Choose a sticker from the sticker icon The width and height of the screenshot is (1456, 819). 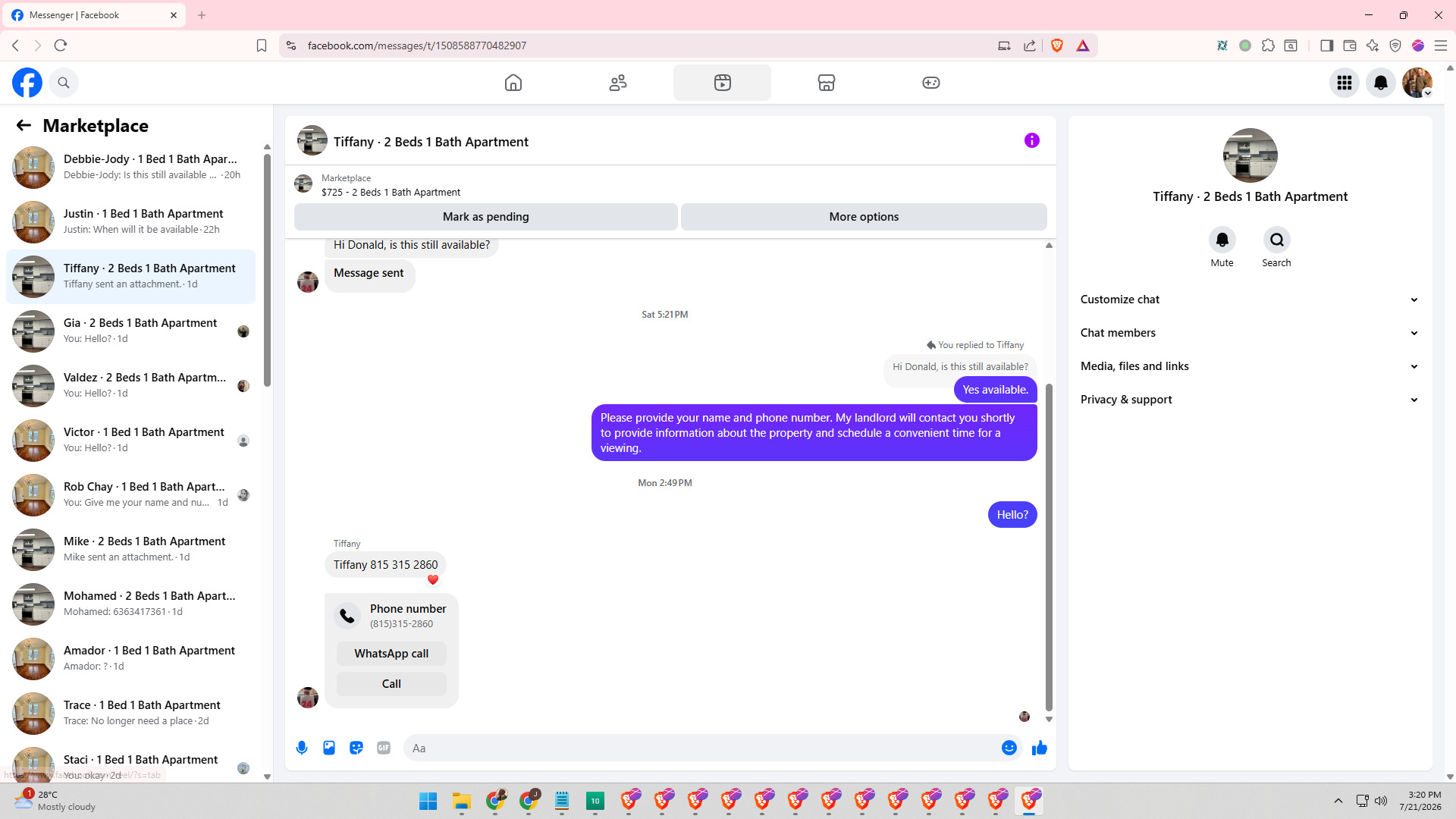356,748
